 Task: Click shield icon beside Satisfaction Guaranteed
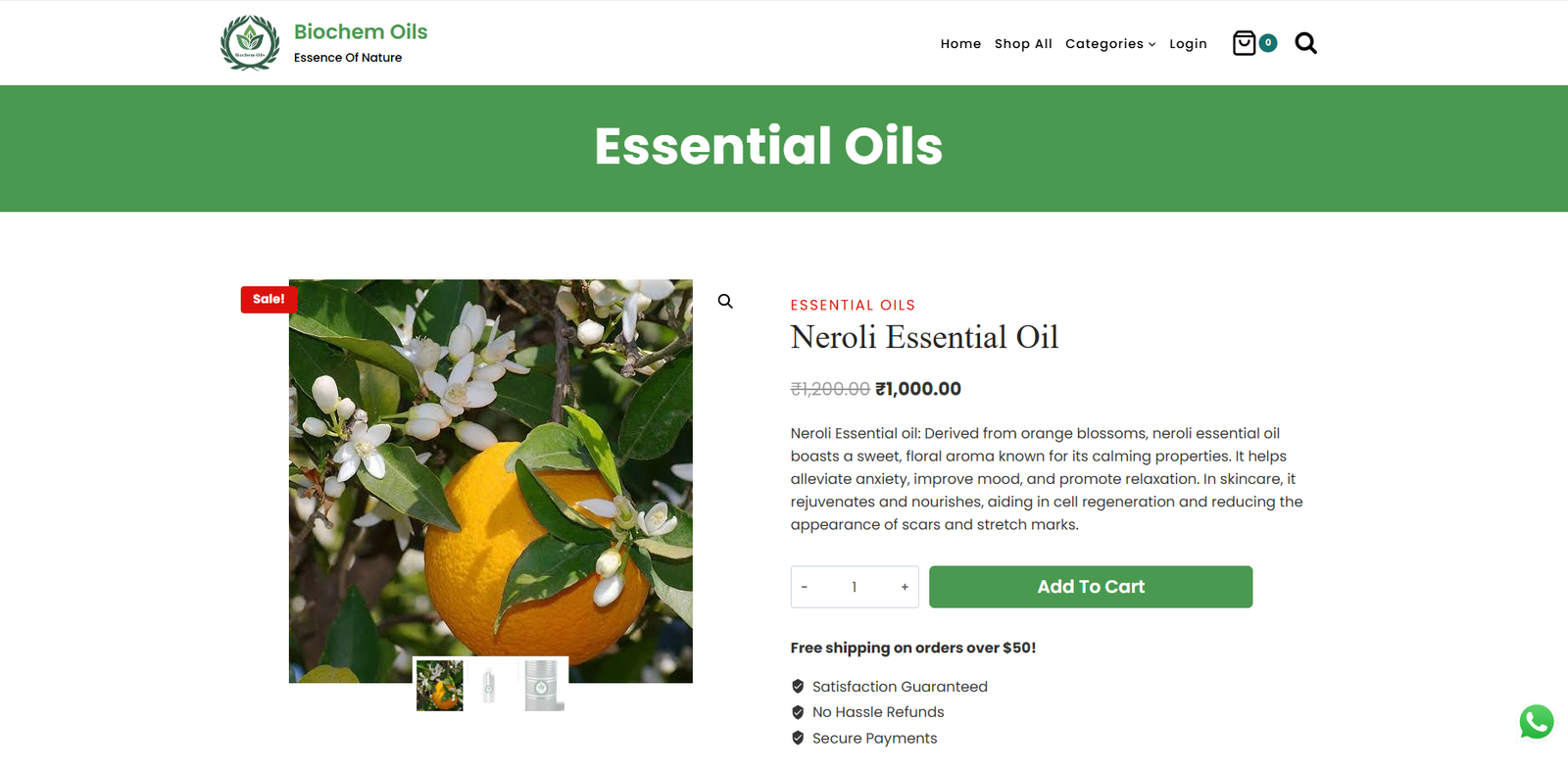click(798, 686)
